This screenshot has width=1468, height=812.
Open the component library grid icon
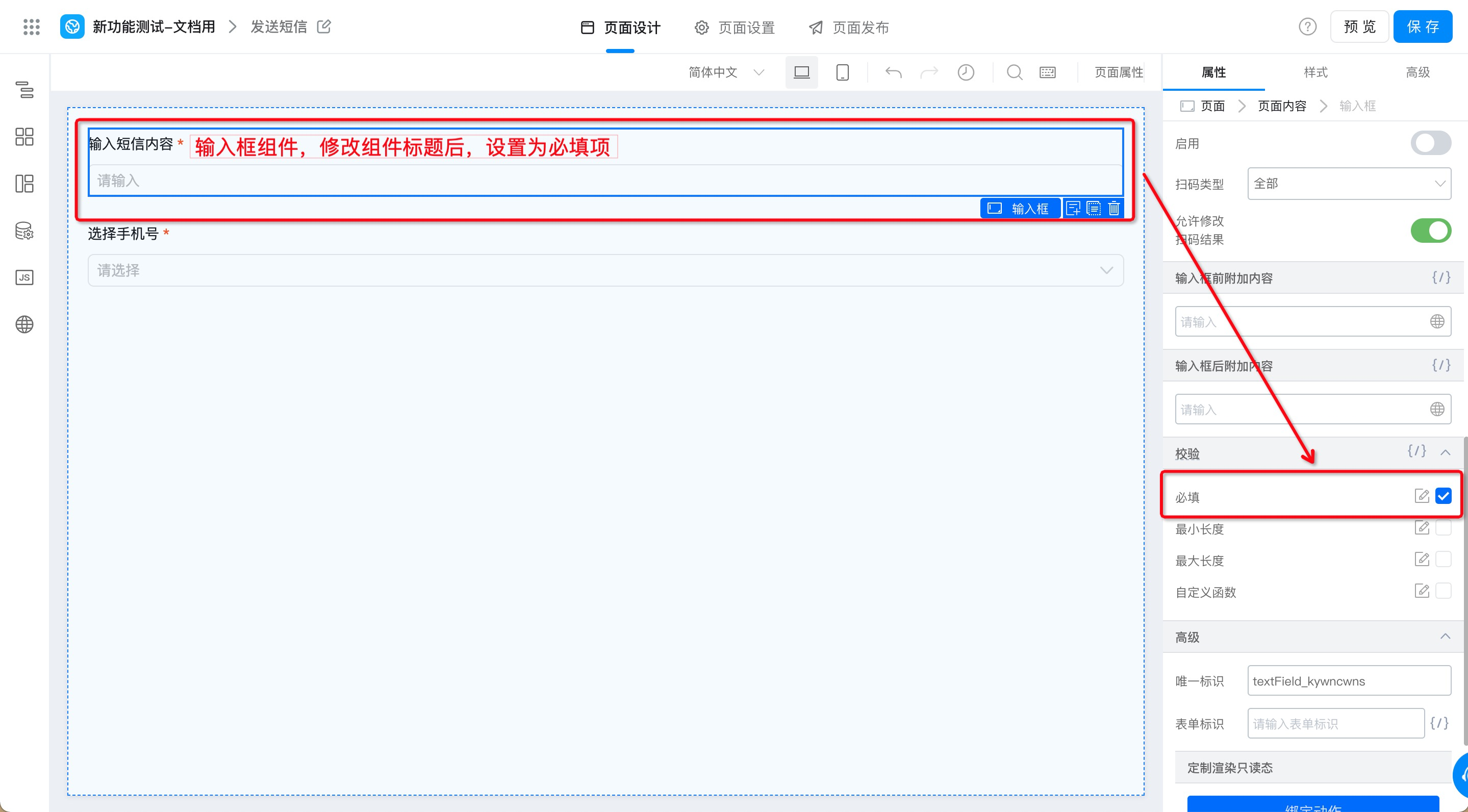click(x=24, y=136)
